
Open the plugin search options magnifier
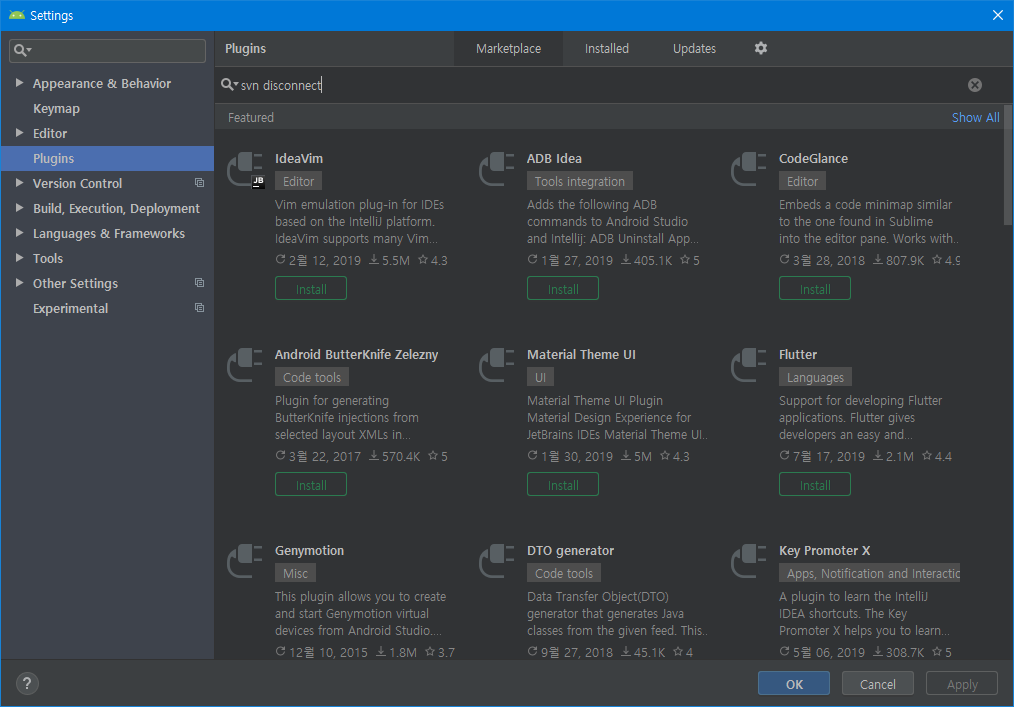230,85
